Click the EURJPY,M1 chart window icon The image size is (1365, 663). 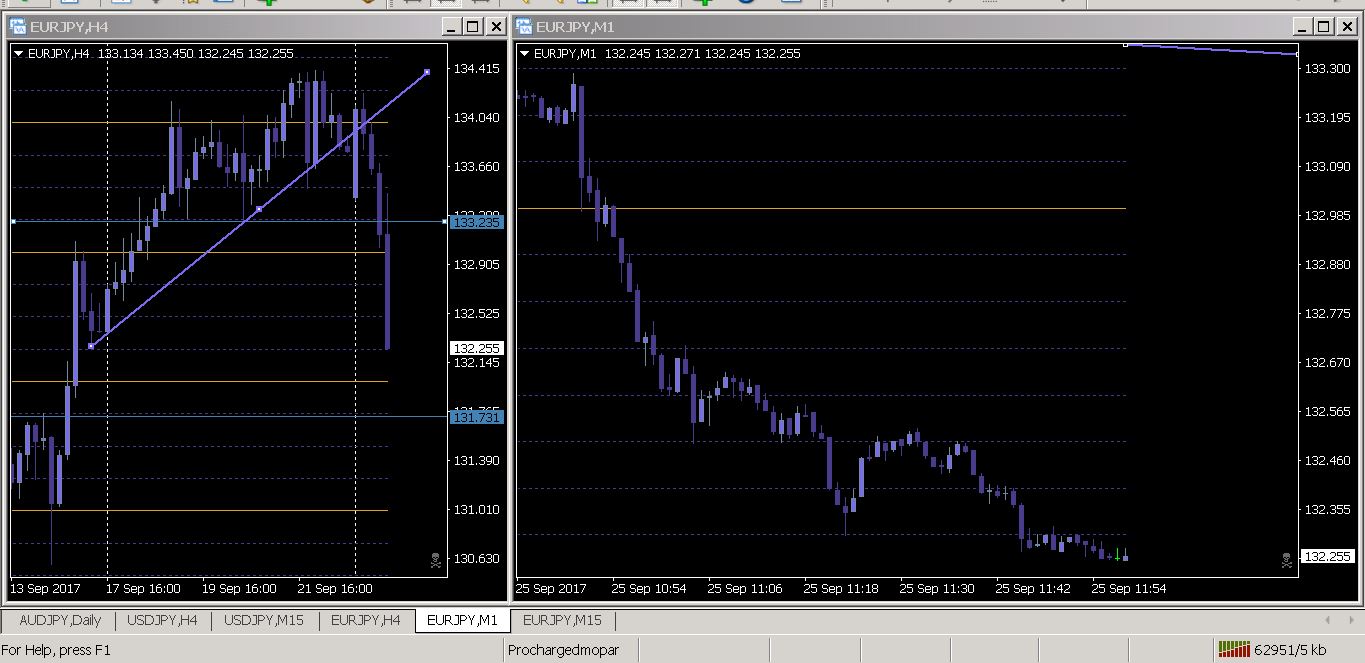tap(524, 27)
